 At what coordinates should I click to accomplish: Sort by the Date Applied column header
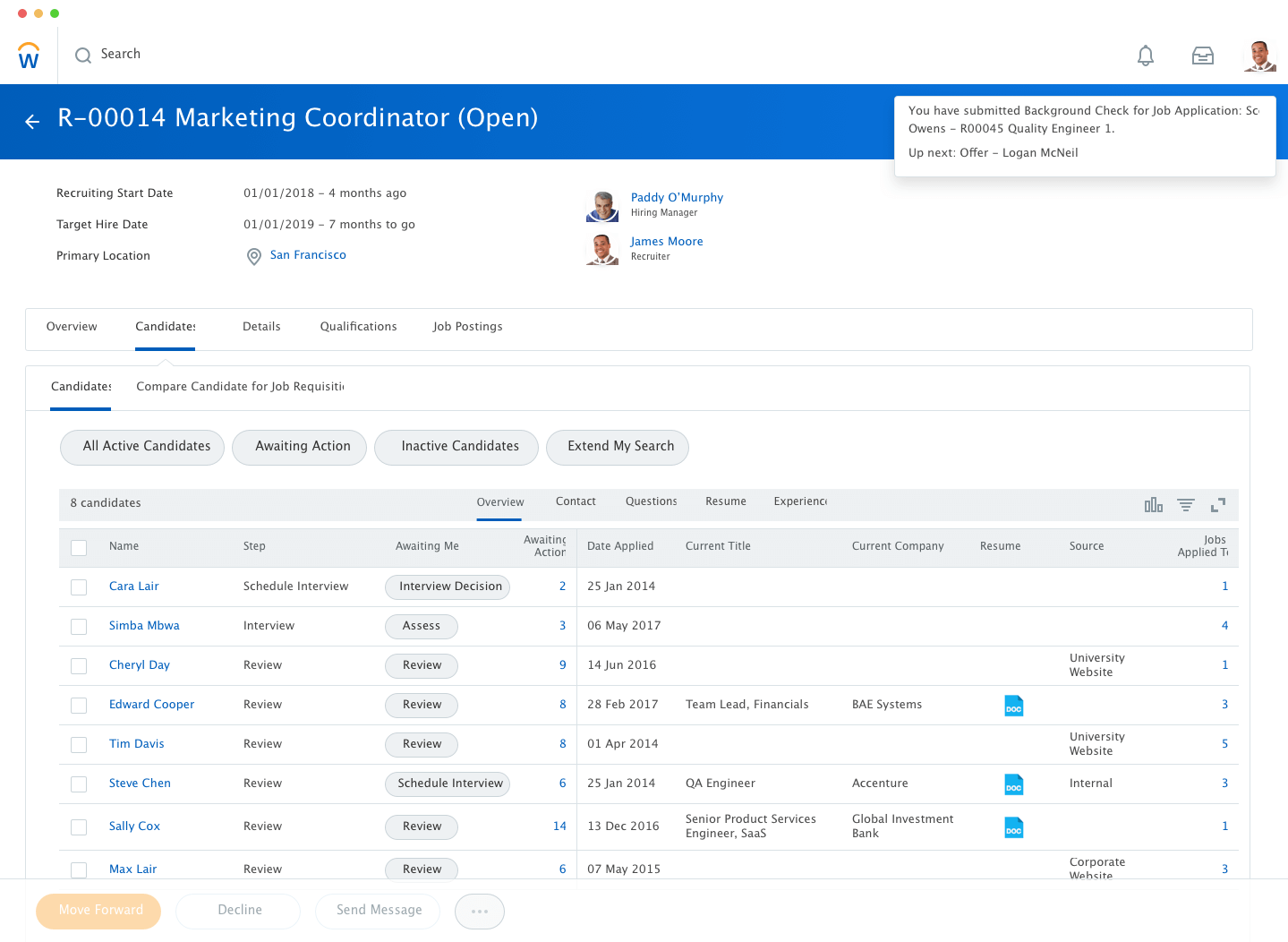(620, 546)
